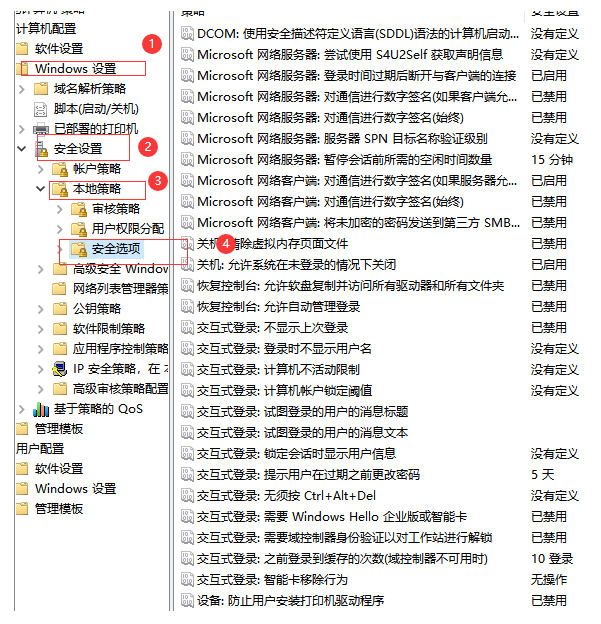The height and width of the screenshot is (624, 601).
Task: Select 网络列表管理器策略 in the tree
Action: [120, 288]
